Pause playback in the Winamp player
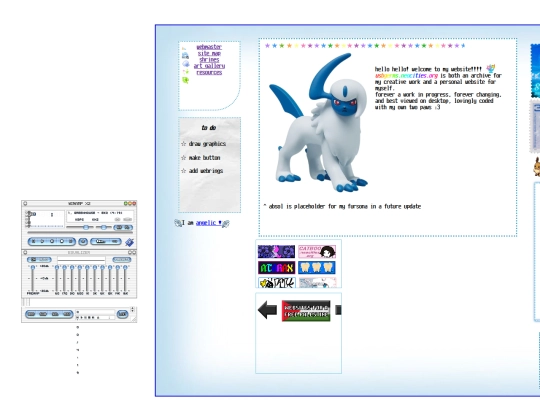The width and height of the screenshot is (540, 405). pyautogui.click(x=52, y=241)
